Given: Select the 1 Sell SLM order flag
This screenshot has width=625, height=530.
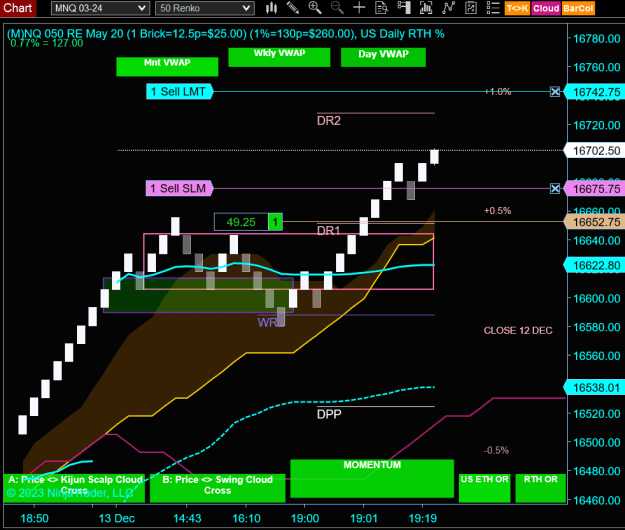Looking at the screenshot, I should click(180, 188).
